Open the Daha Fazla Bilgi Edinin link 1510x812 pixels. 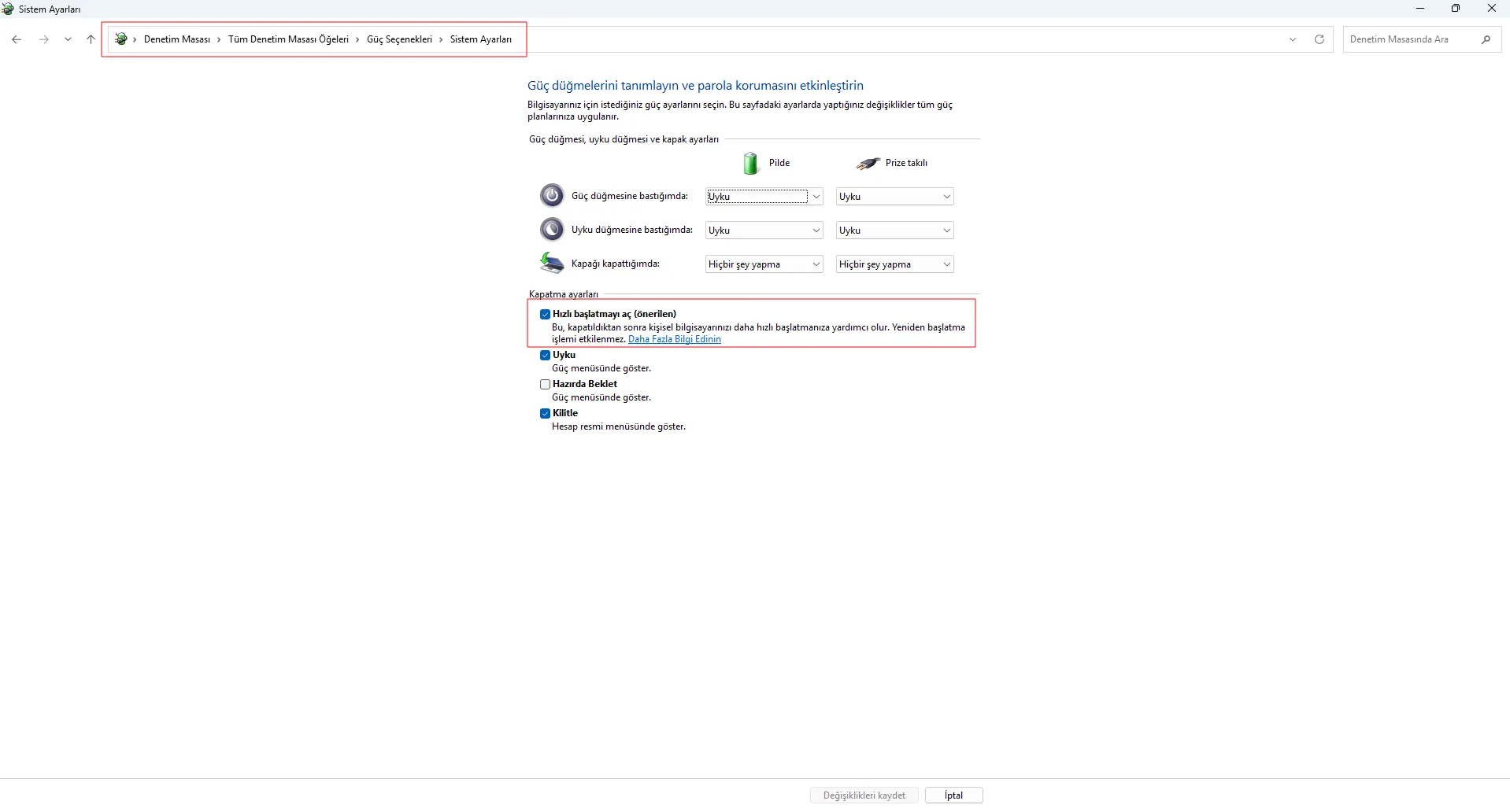[x=674, y=339]
